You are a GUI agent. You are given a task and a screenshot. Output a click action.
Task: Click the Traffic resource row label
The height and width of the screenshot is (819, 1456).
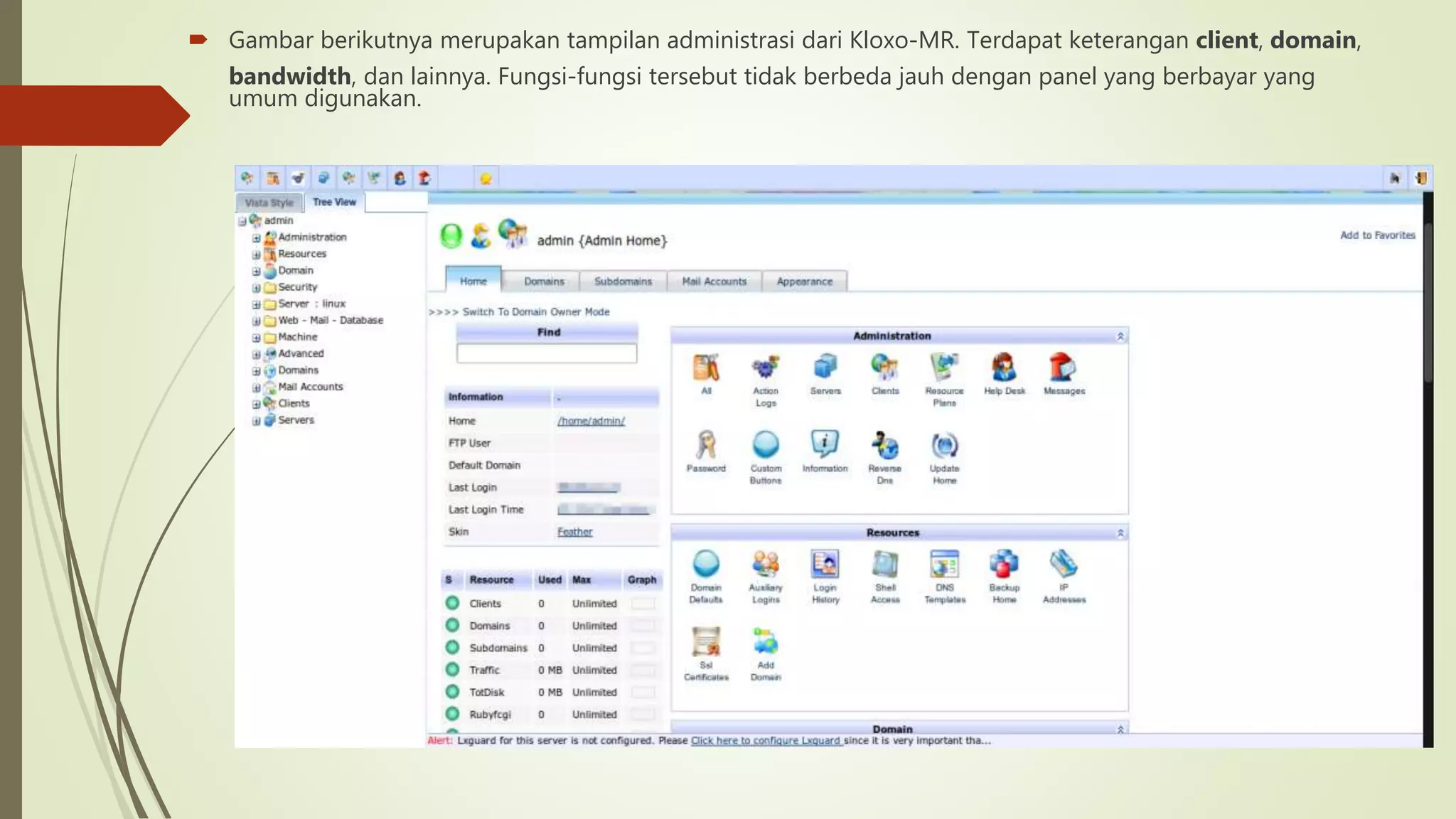click(484, 670)
